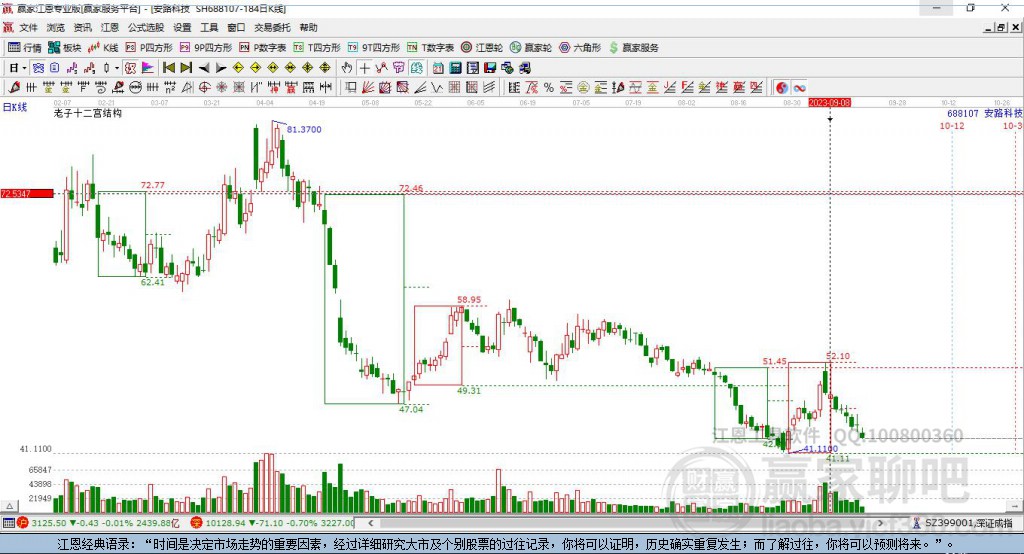Open the calendar icon in toolbar

[438, 68]
